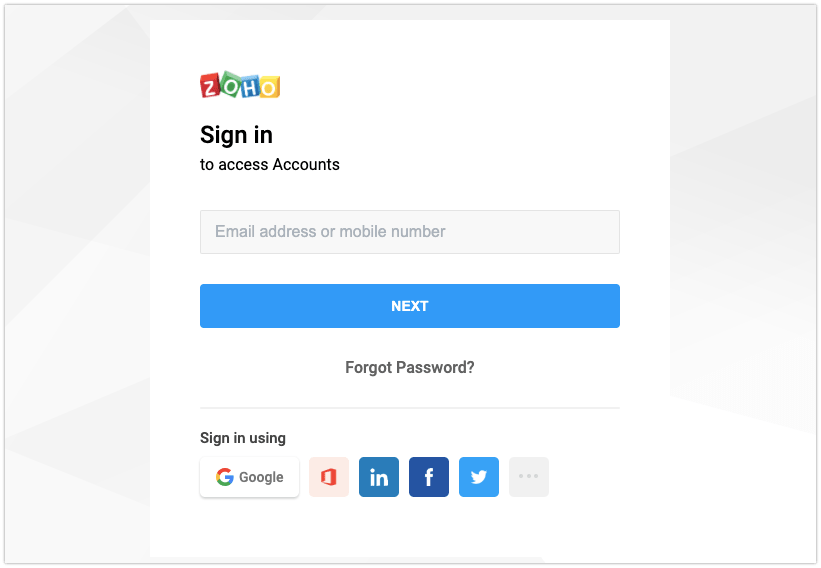Click the yellow O block in the Zoho logo
This screenshot has width=821, height=568.
pos(269,87)
